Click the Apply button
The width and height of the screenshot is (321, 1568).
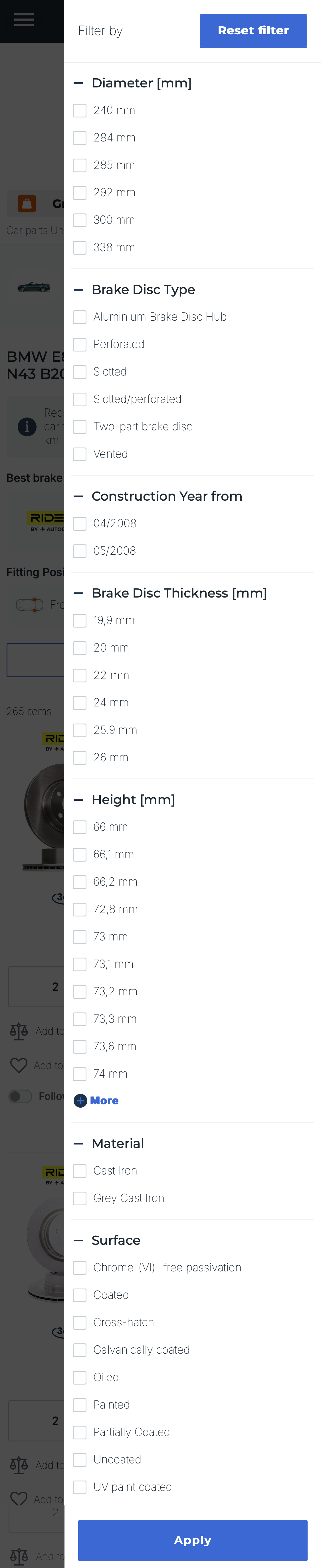pos(192,1539)
